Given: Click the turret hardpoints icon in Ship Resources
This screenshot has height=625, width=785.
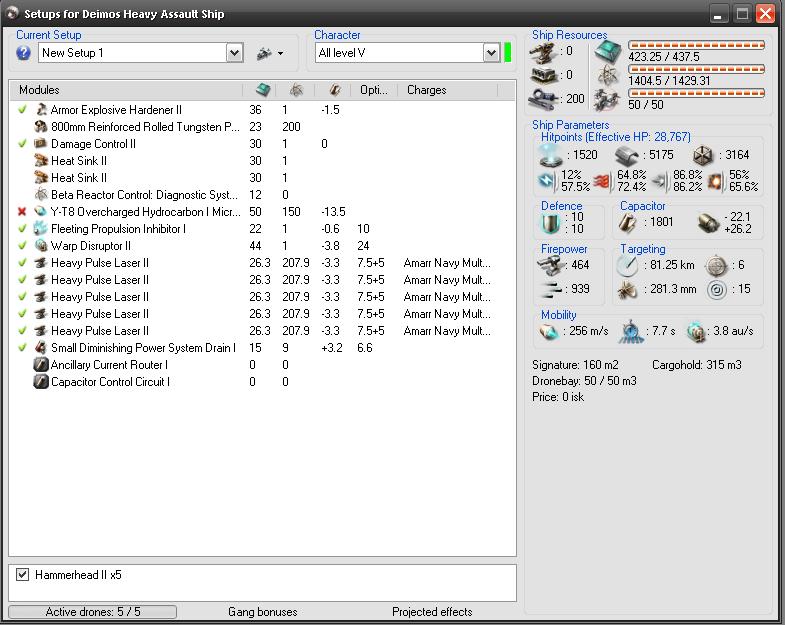Looking at the screenshot, I should click(x=544, y=52).
